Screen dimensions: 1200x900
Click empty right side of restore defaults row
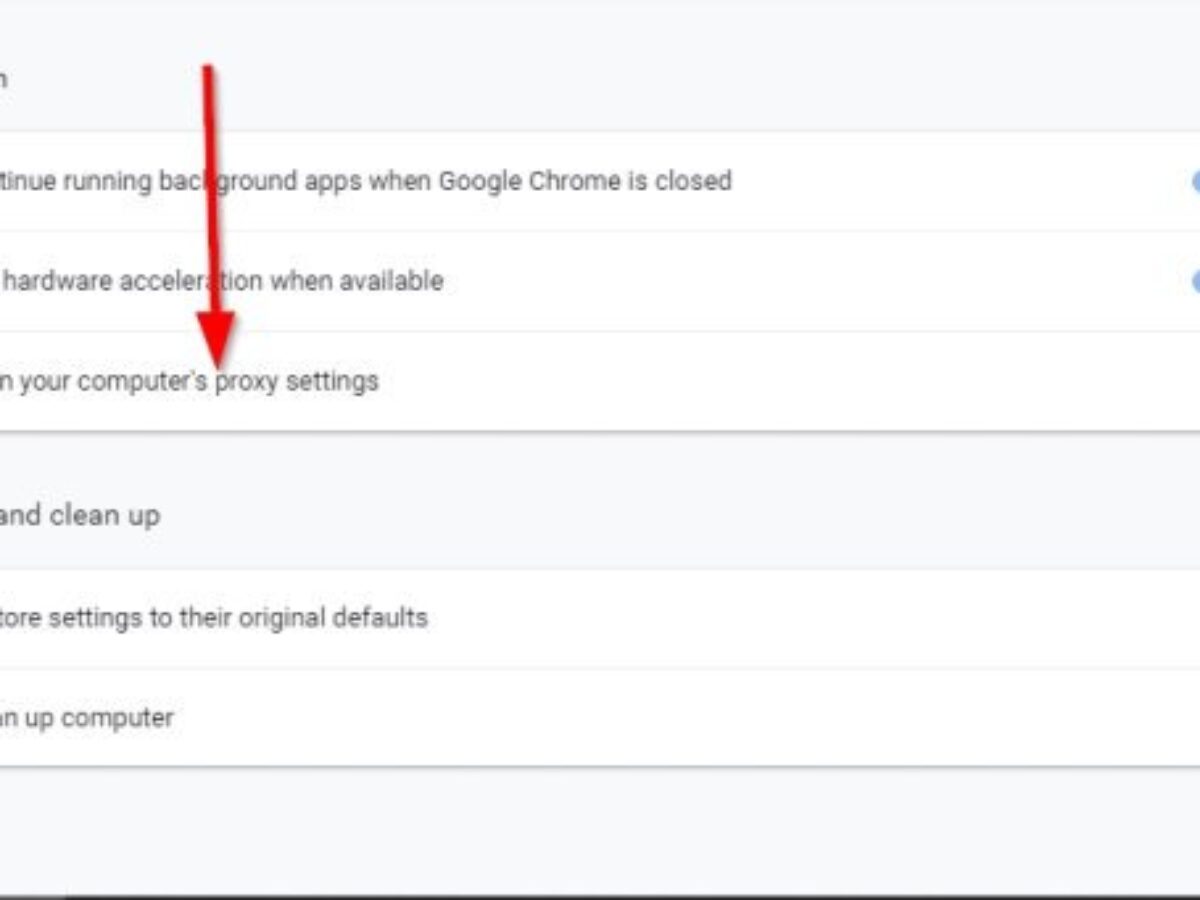pos(850,617)
